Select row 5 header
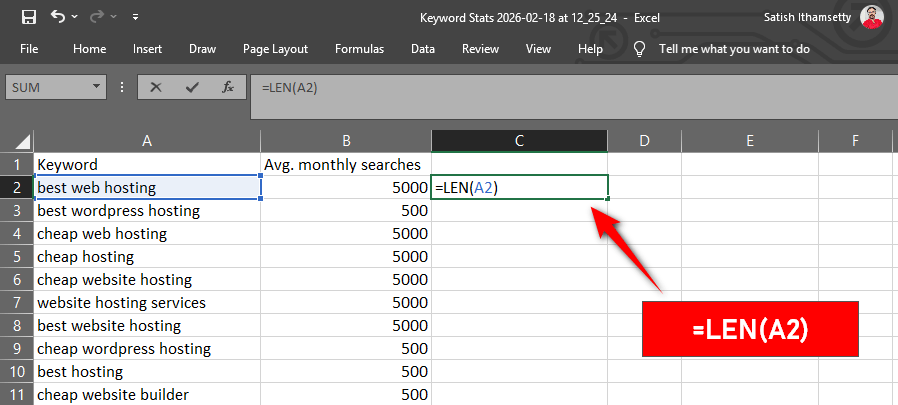This screenshot has height=405, width=898. 17,257
